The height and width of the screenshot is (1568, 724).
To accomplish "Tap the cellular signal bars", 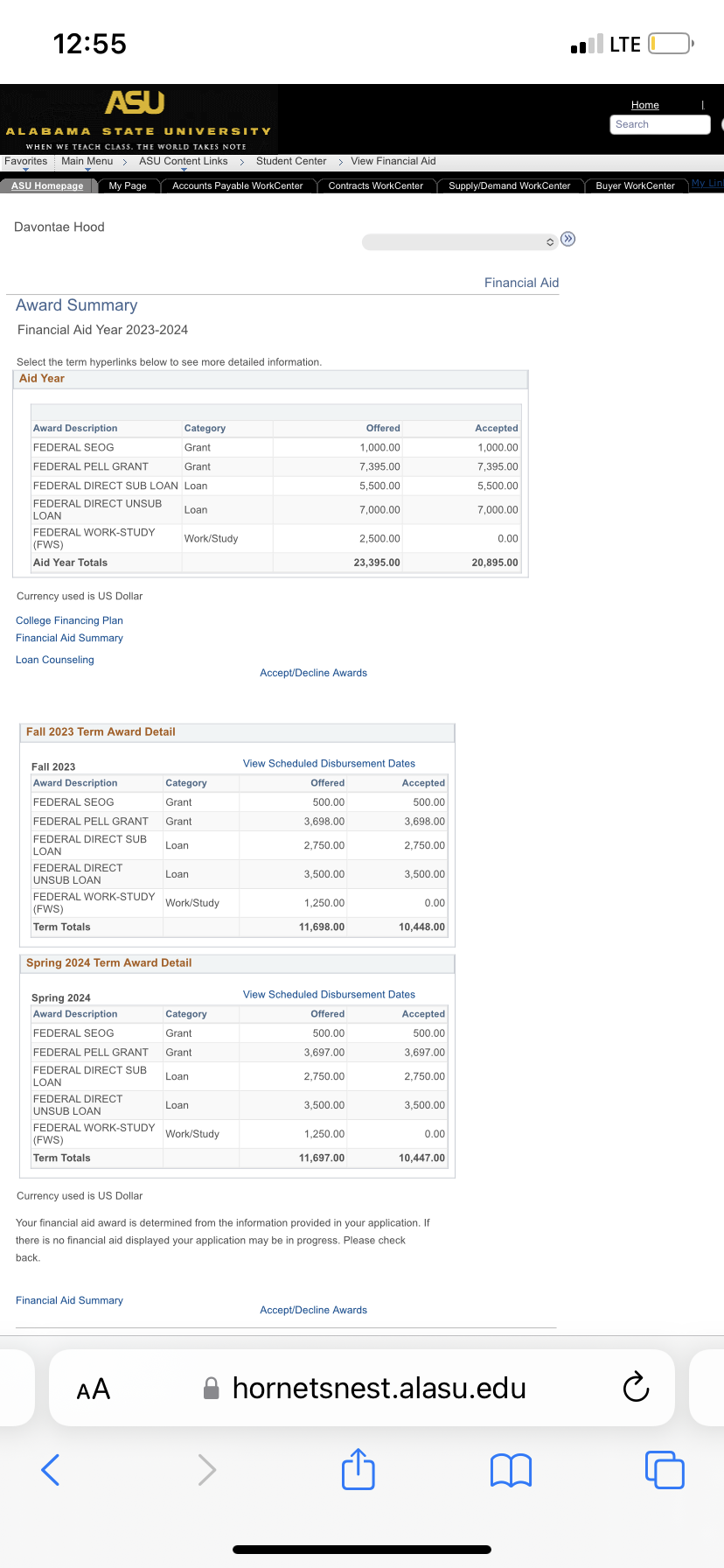I will [x=587, y=44].
